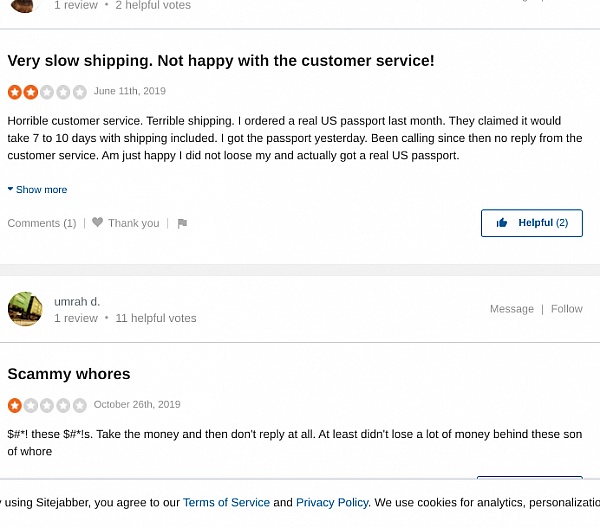Open the Privacy Policy link

(332, 503)
